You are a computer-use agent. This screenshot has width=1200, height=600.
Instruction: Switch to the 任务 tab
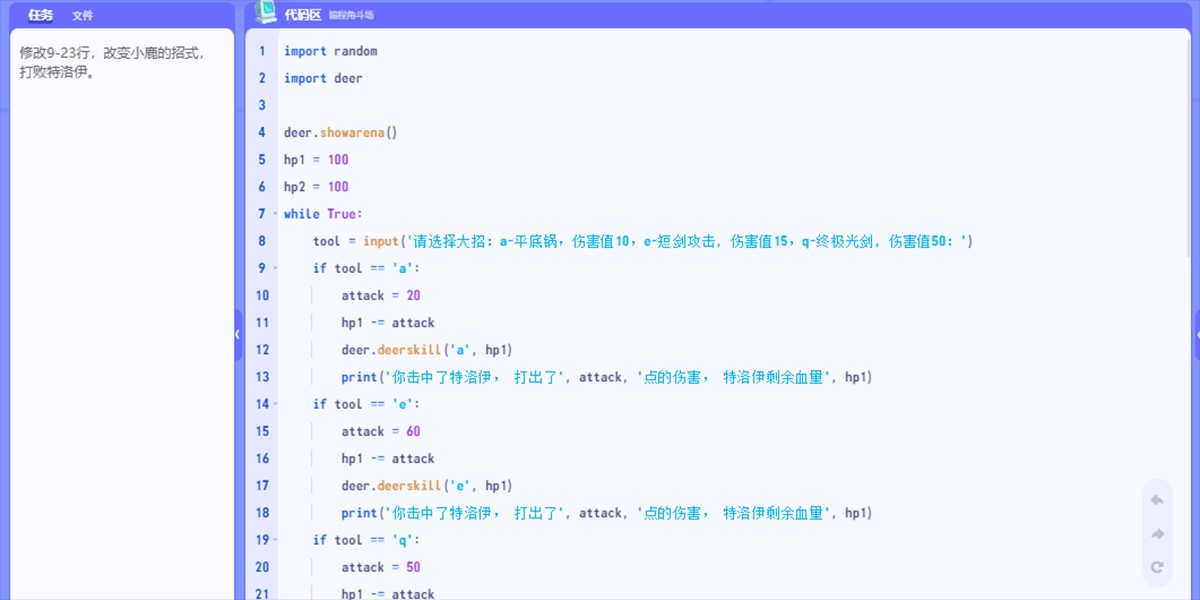click(x=39, y=14)
